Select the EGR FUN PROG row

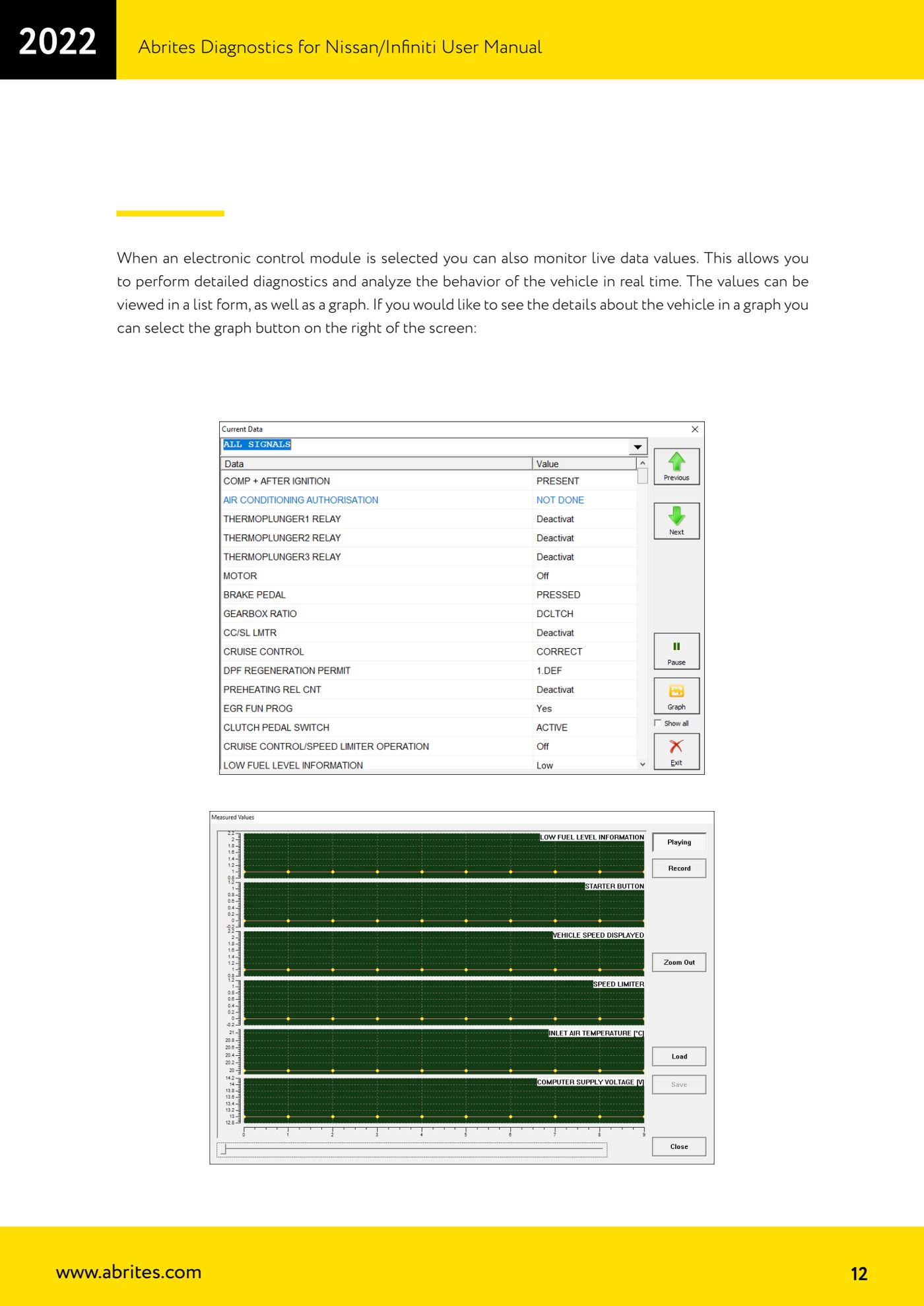point(429,709)
